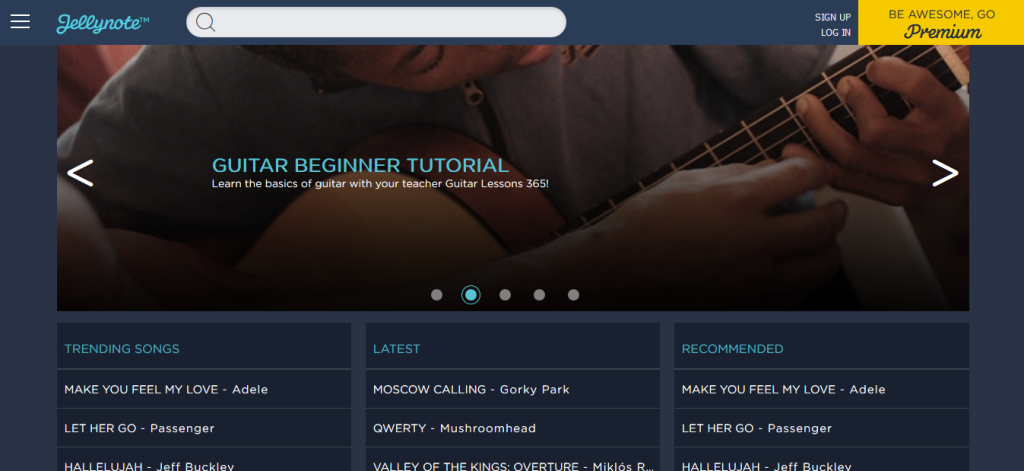1024x471 pixels.
Task: Click the LOG IN link
Action: pos(836,33)
